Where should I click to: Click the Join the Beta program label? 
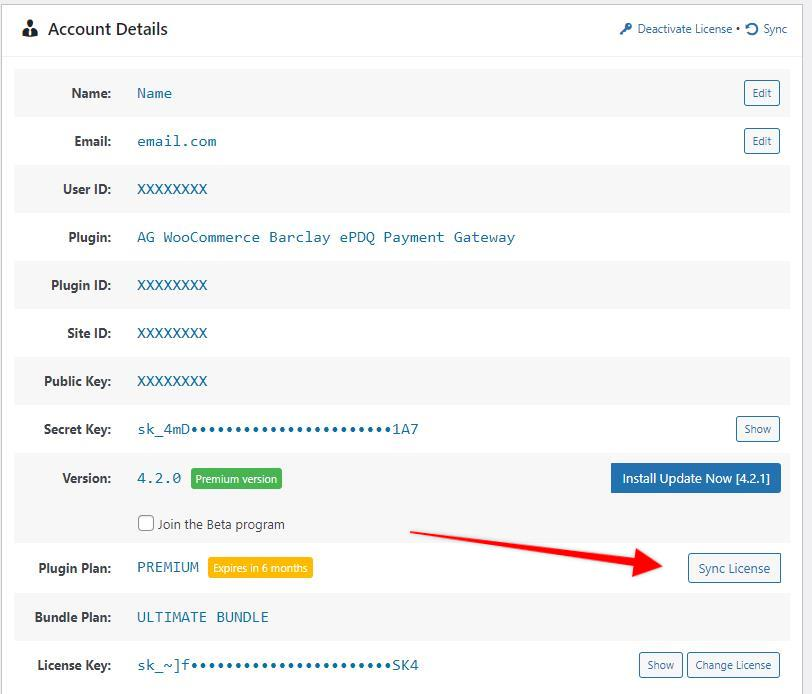click(x=221, y=525)
